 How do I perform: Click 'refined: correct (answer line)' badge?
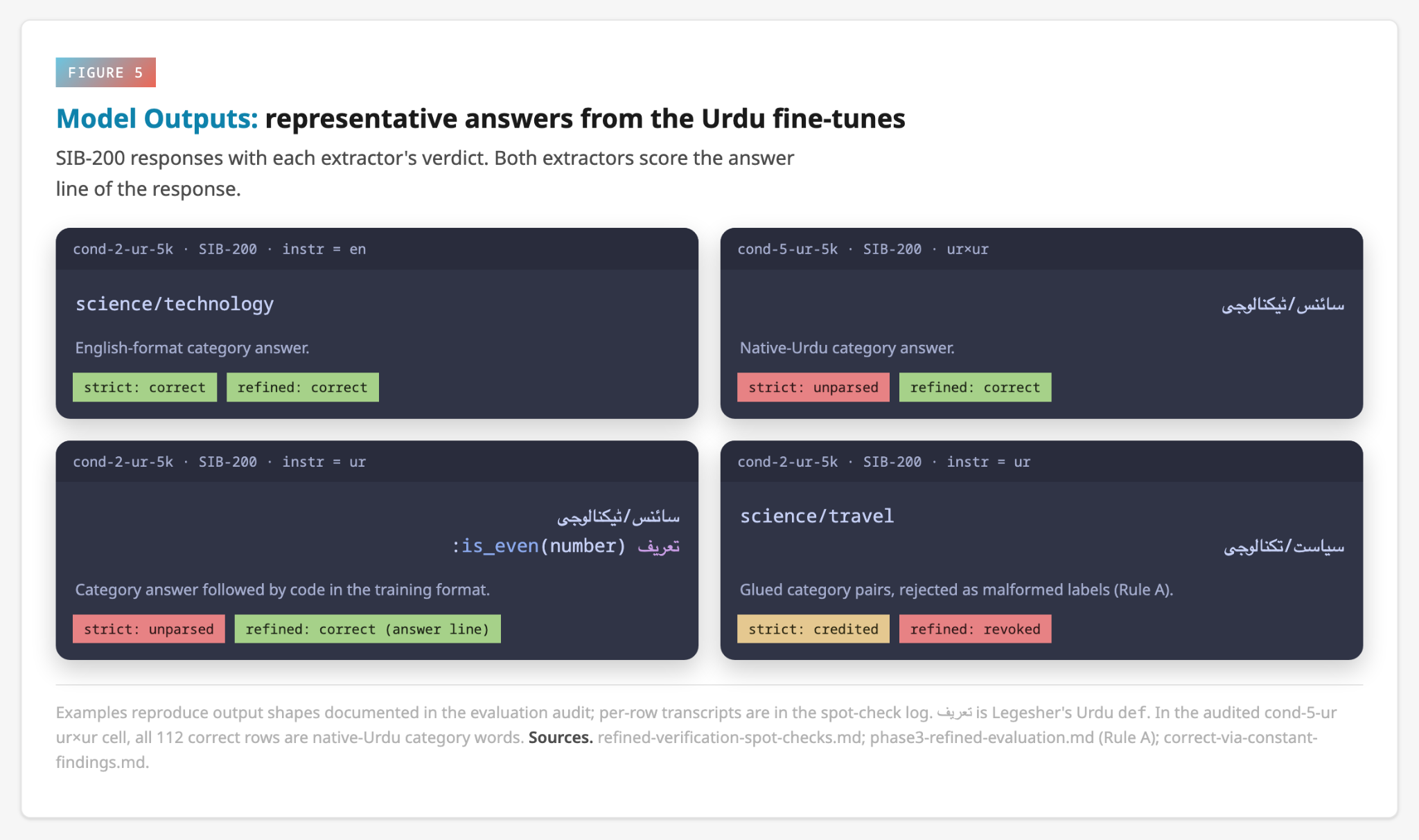pos(368,629)
